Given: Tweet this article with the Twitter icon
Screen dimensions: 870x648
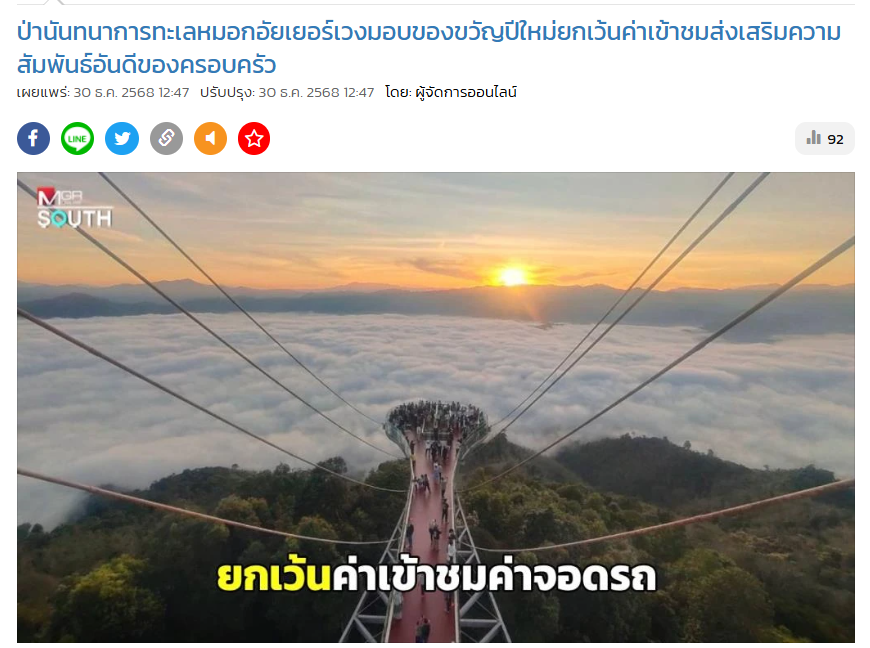Looking at the screenshot, I should pyautogui.click(x=122, y=138).
